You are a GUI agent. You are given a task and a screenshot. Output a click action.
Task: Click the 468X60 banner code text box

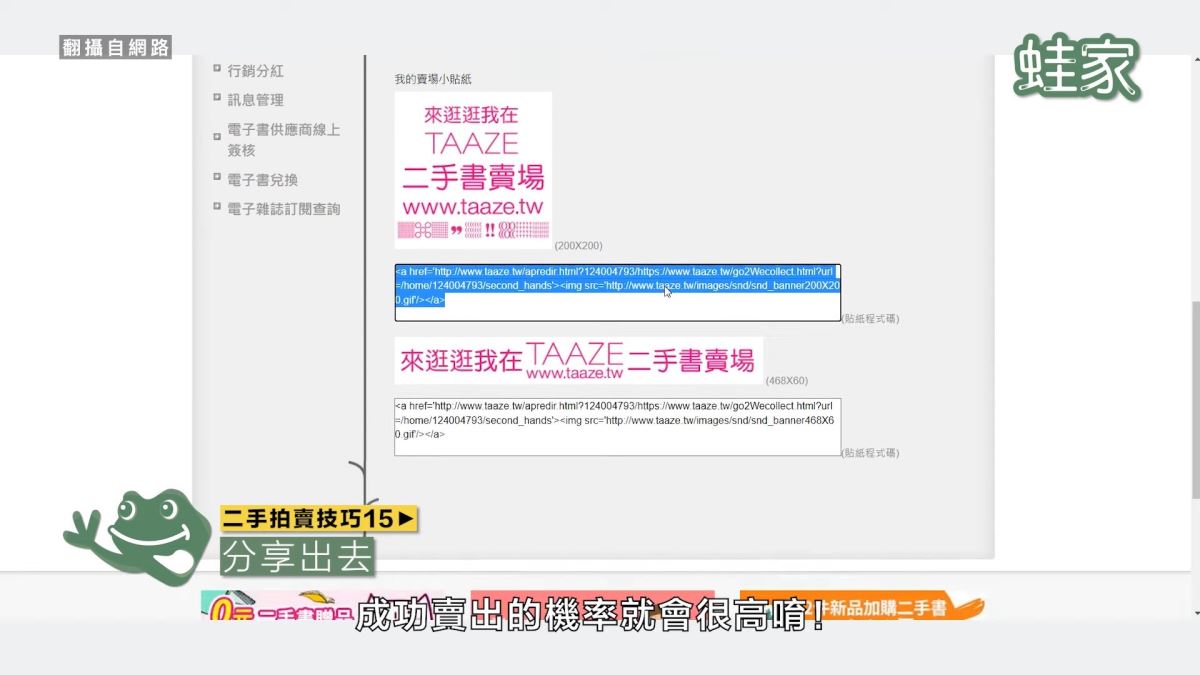pyautogui.click(x=617, y=427)
